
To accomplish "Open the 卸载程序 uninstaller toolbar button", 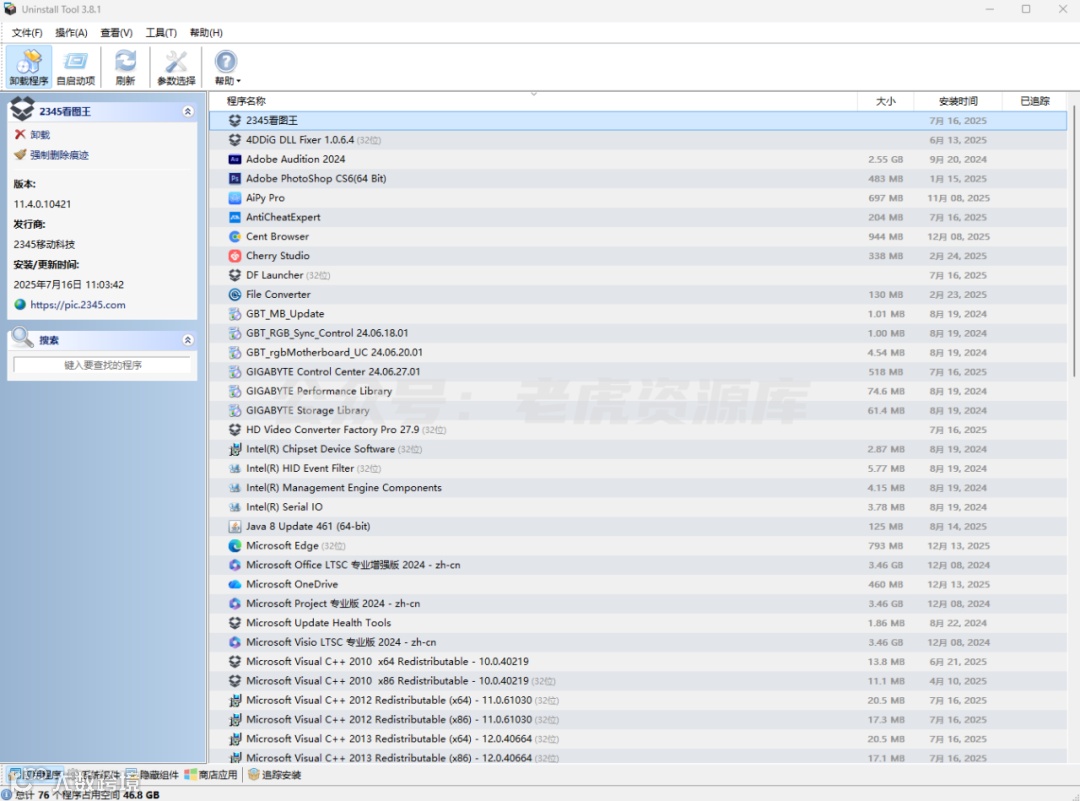I will (29, 67).
